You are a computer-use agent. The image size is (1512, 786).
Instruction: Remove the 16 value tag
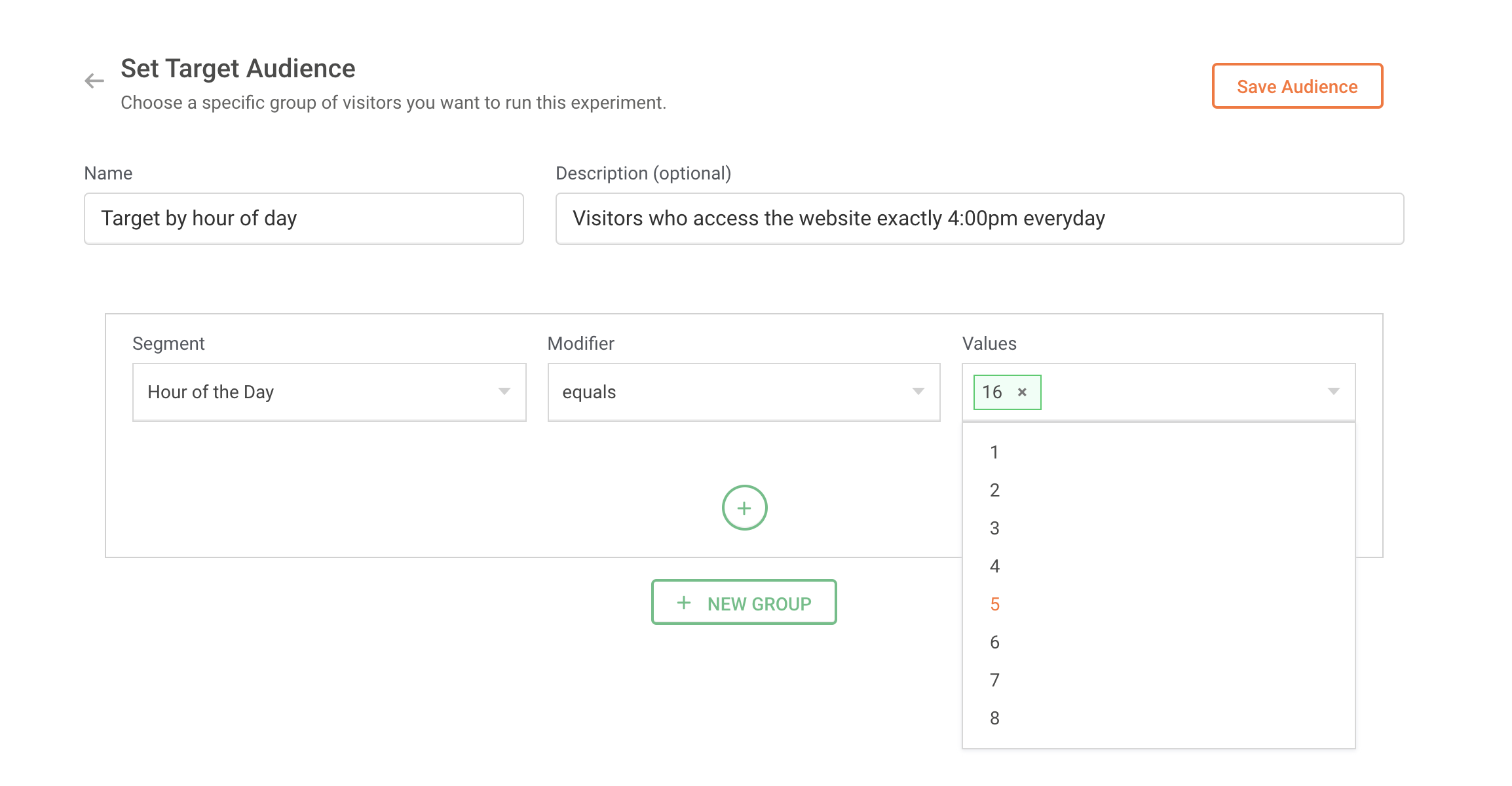click(1022, 392)
